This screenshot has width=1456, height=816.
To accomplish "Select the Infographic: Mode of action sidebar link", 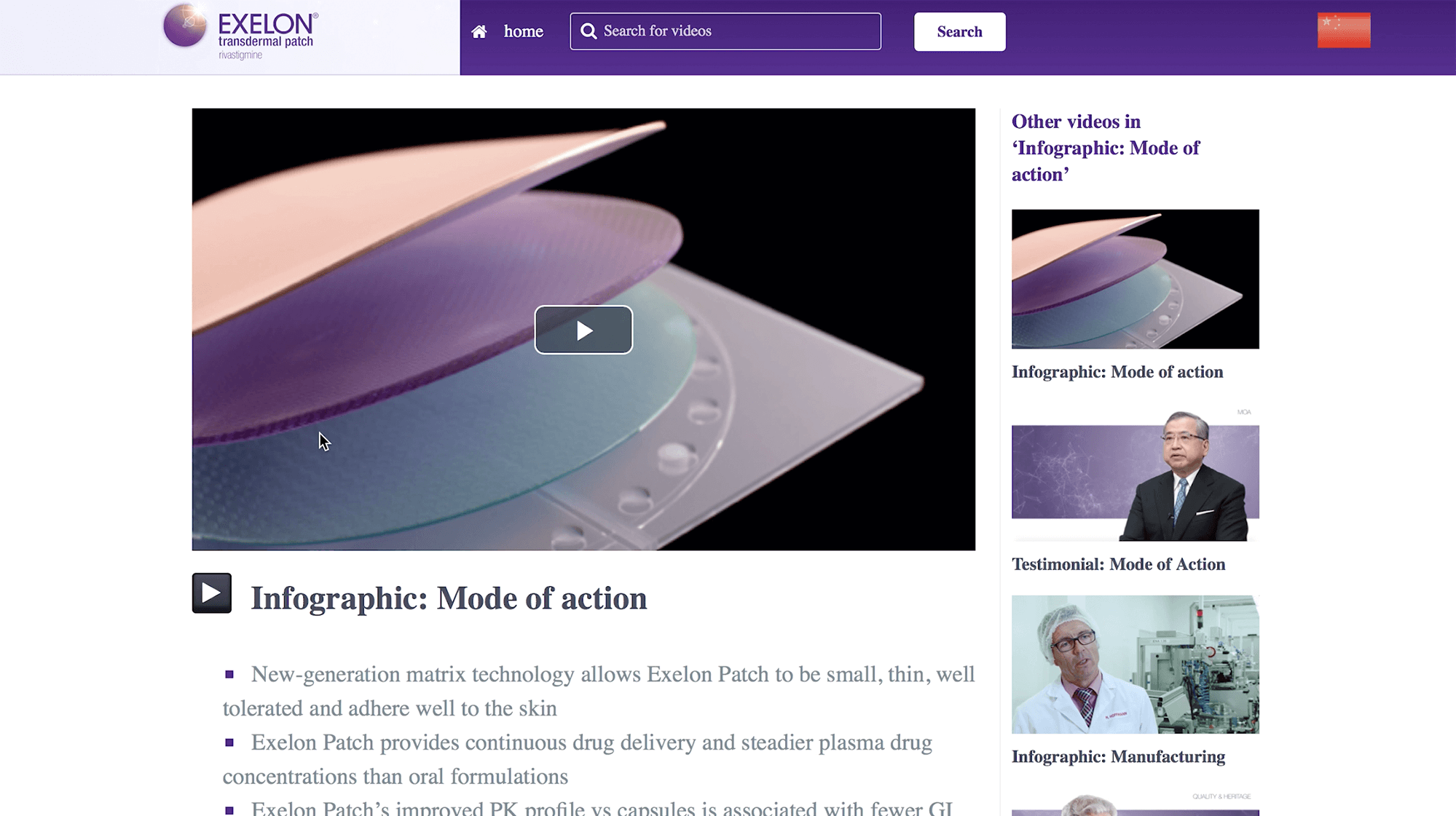I will [x=1117, y=372].
